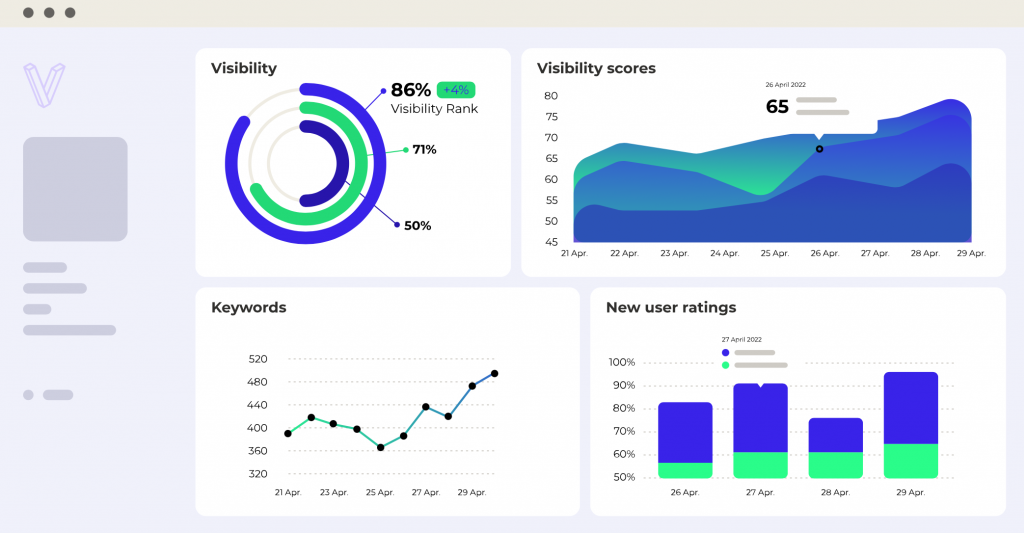Screen dimensions: 1024x533
Task: Click the 26 Apr. ratings bar
Action: 685,440
